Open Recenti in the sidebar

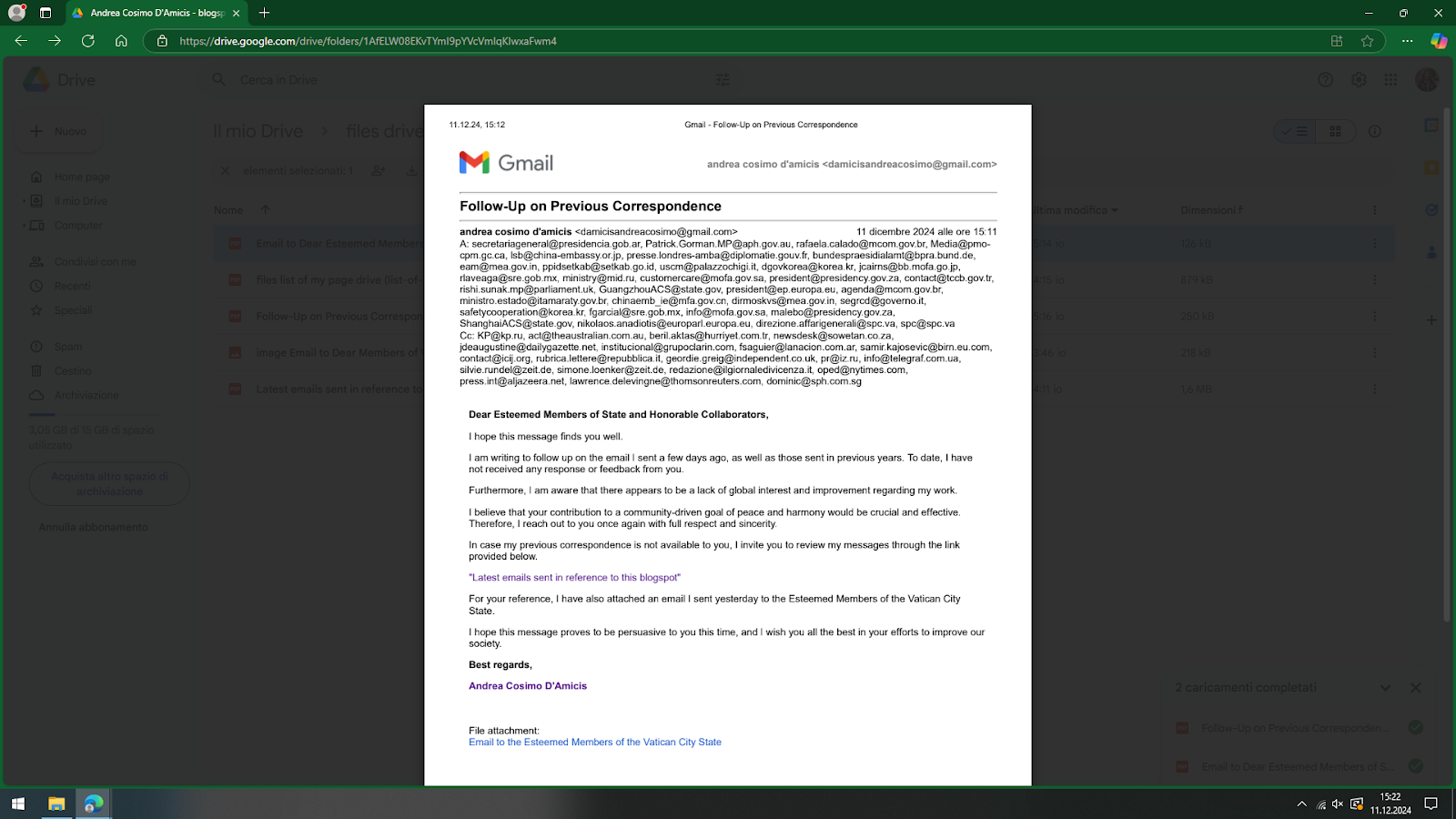(72, 286)
